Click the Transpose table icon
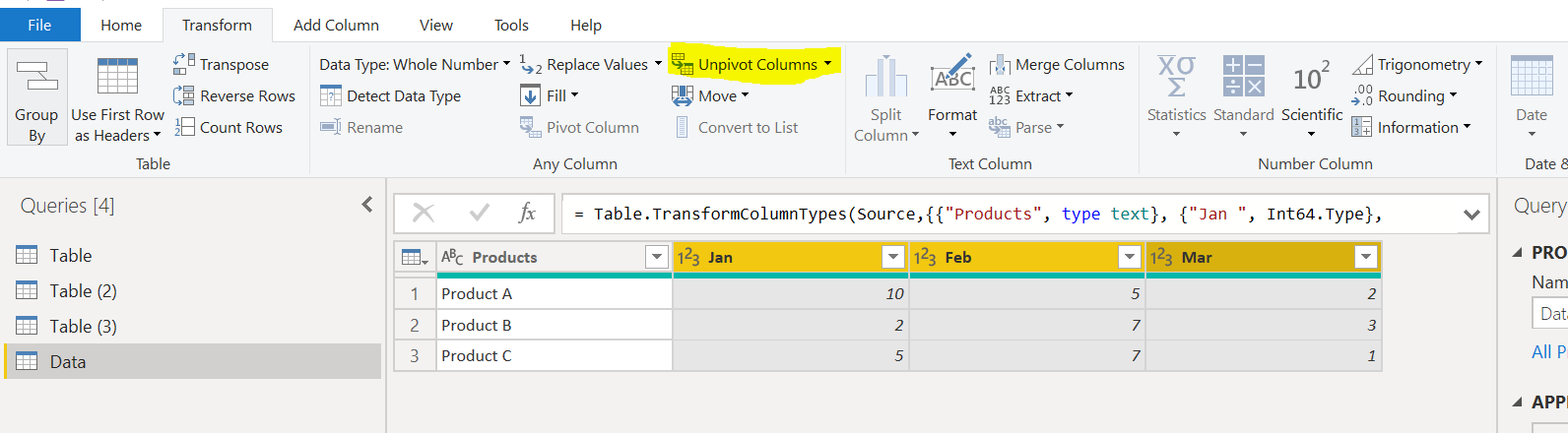The image size is (1568, 433). point(183,64)
